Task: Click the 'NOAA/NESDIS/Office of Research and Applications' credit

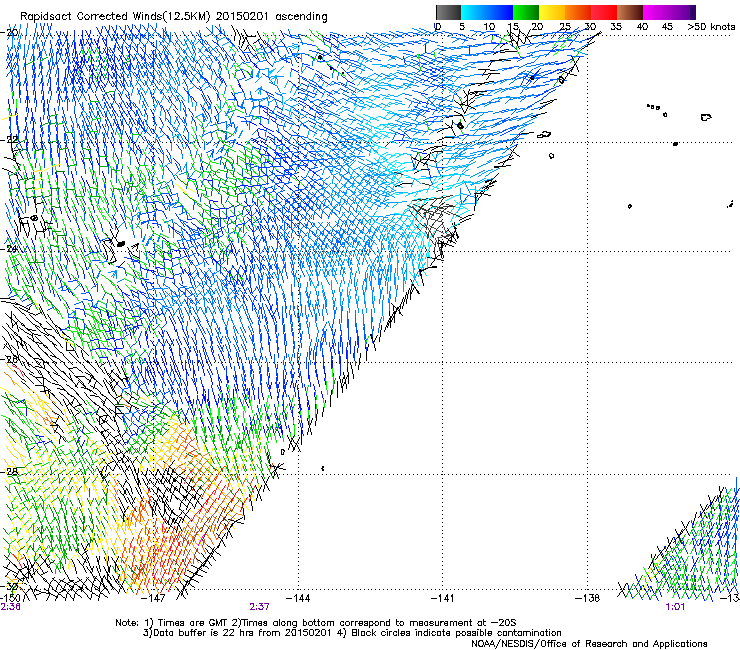Action: coord(589,644)
